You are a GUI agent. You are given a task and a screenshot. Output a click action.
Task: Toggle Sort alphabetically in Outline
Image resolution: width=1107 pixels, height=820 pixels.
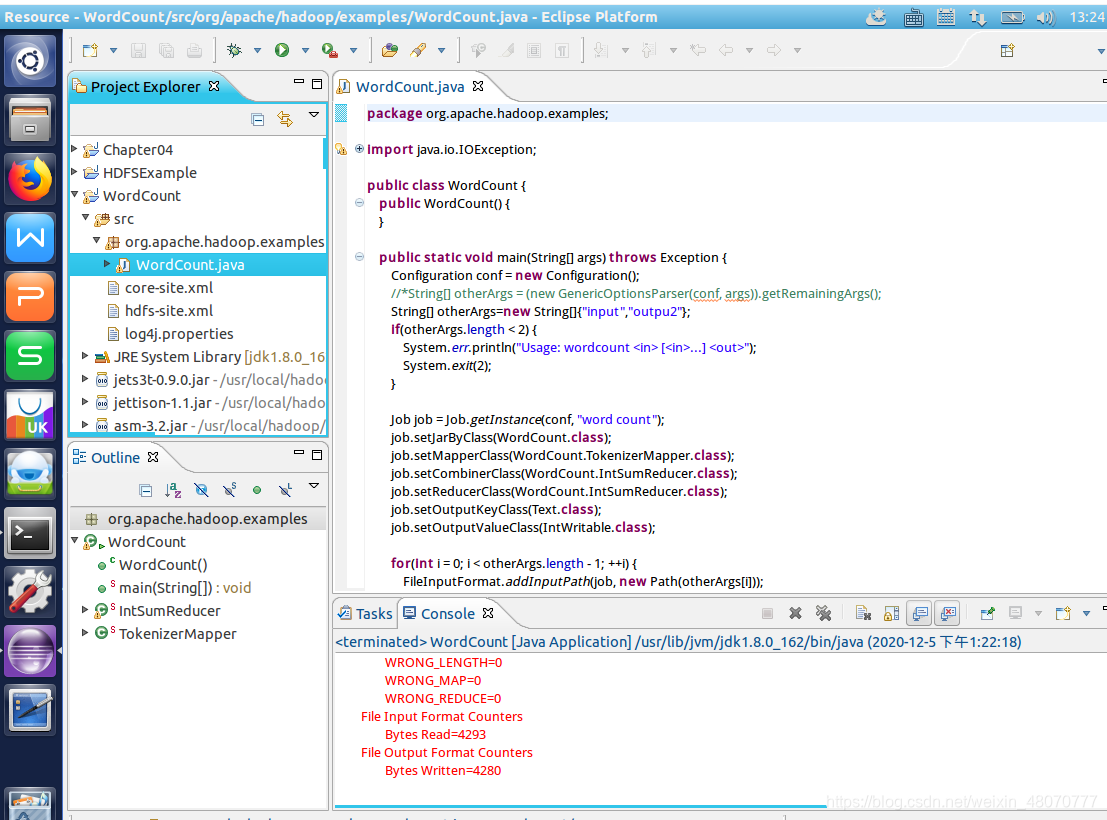pyautogui.click(x=173, y=490)
